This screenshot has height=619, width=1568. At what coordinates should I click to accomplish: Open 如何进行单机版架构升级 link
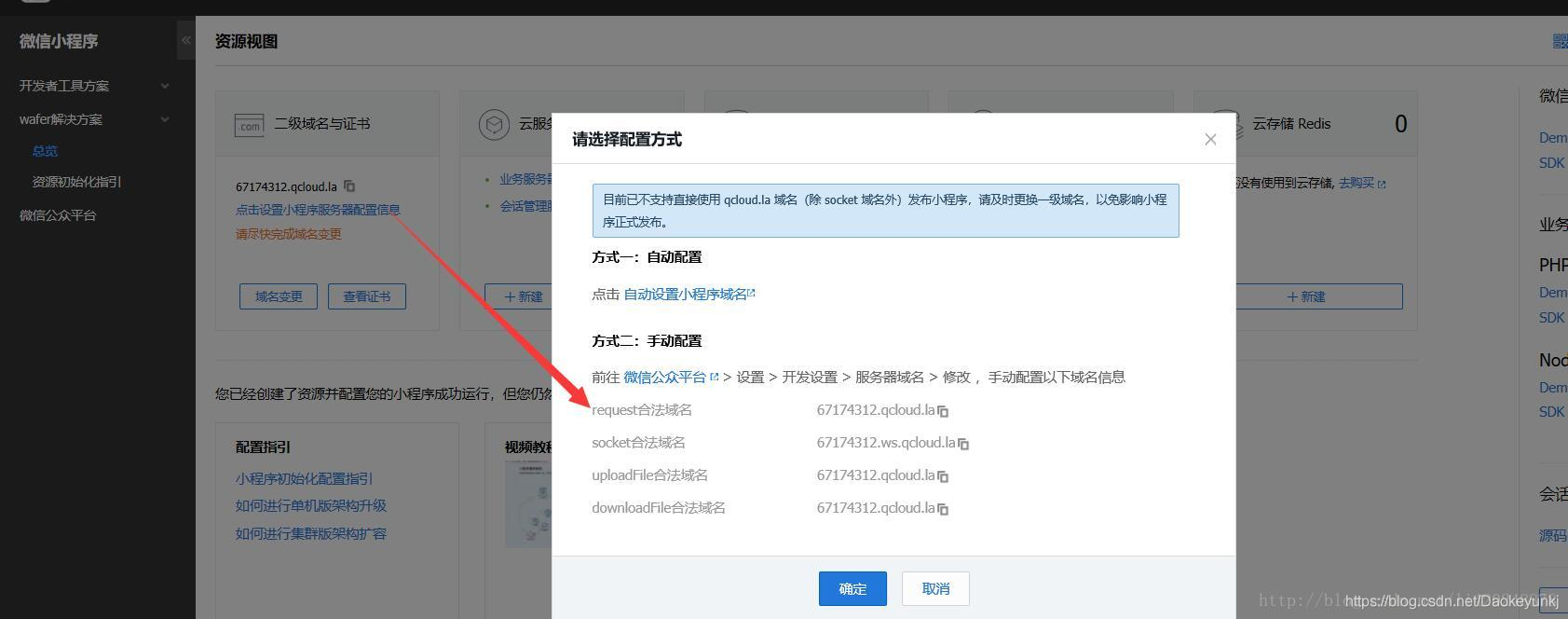311,505
